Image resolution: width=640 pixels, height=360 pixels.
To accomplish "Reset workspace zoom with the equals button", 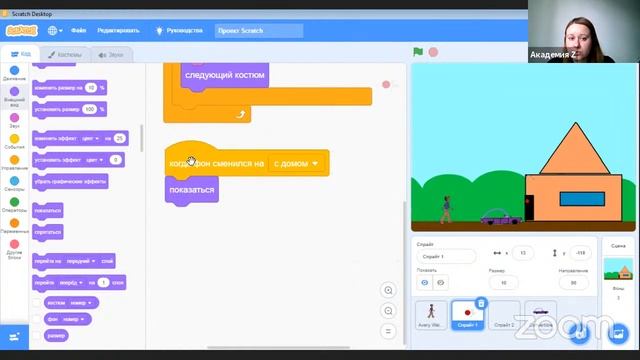I will coord(388,331).
